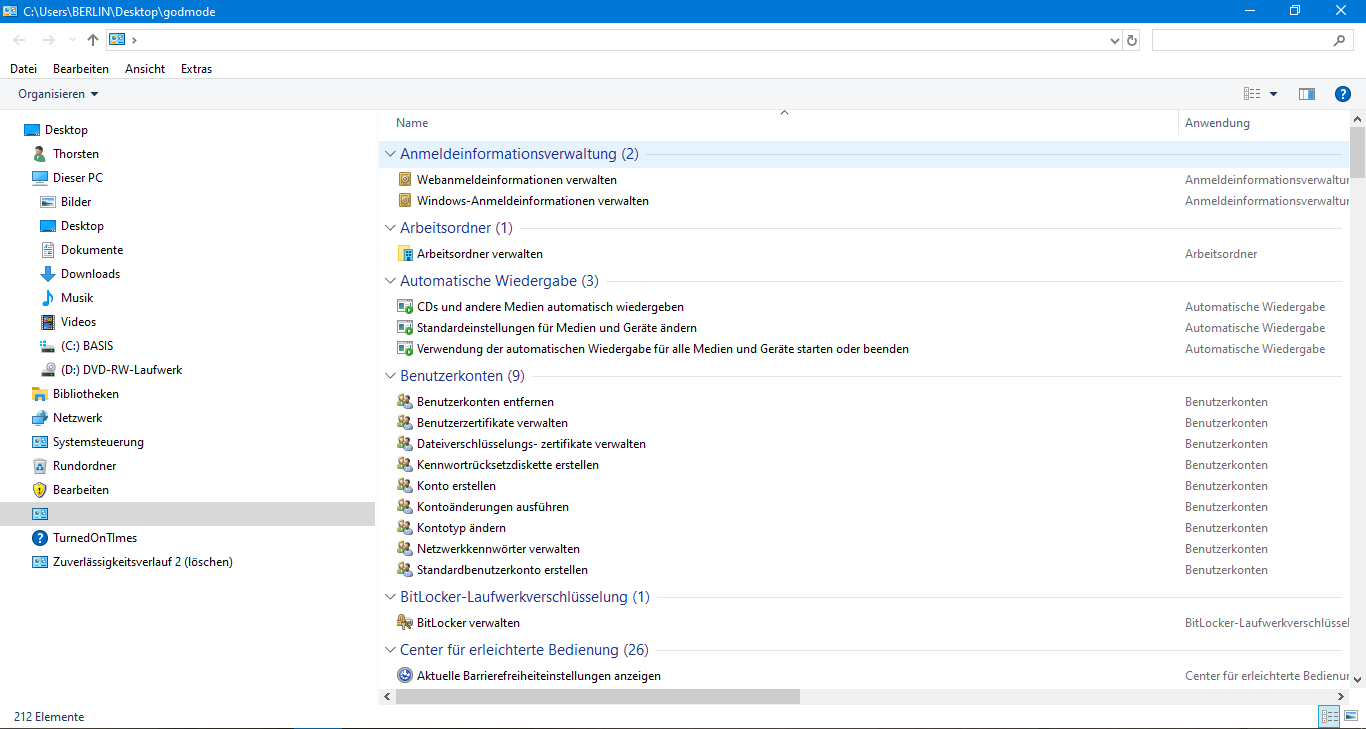Viewport: 1366px width, 729px height.
Task: Select Kontoänderungen ausführen row
Action: pyautogui.click(x=493, y=507)
